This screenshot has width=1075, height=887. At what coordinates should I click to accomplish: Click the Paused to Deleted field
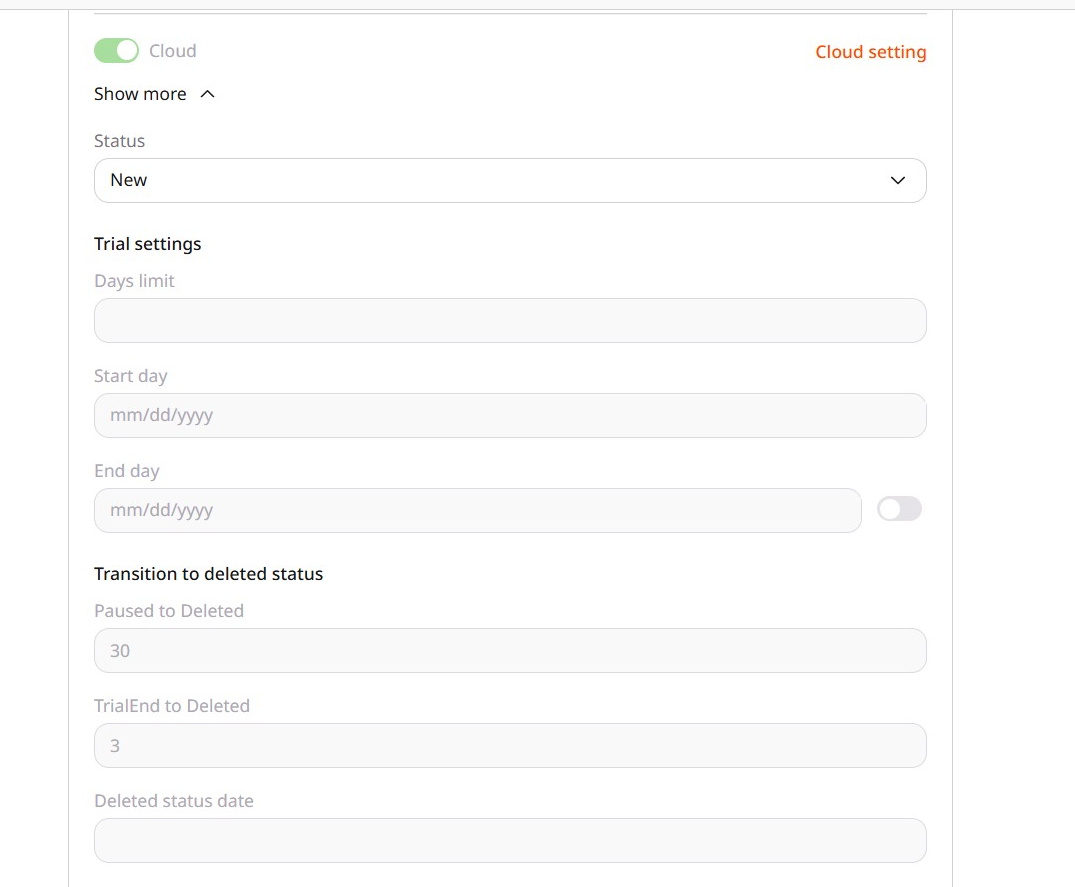[510, 651]
